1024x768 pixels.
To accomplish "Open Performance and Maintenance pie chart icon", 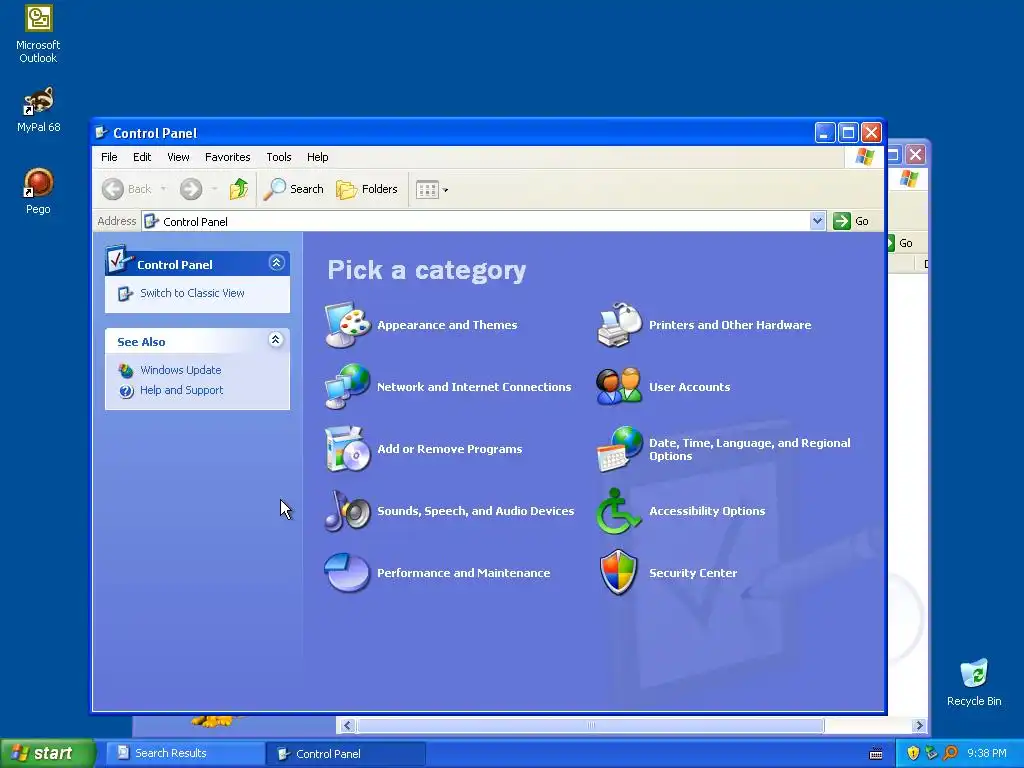I will (348, 573).
